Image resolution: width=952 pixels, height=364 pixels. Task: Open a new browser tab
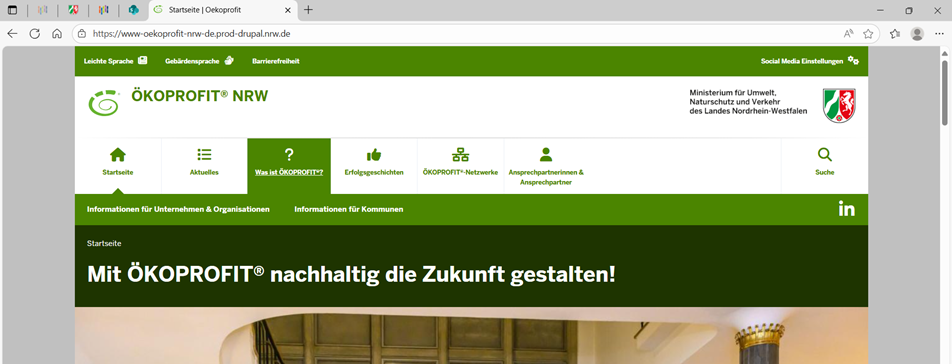[308, 10]
